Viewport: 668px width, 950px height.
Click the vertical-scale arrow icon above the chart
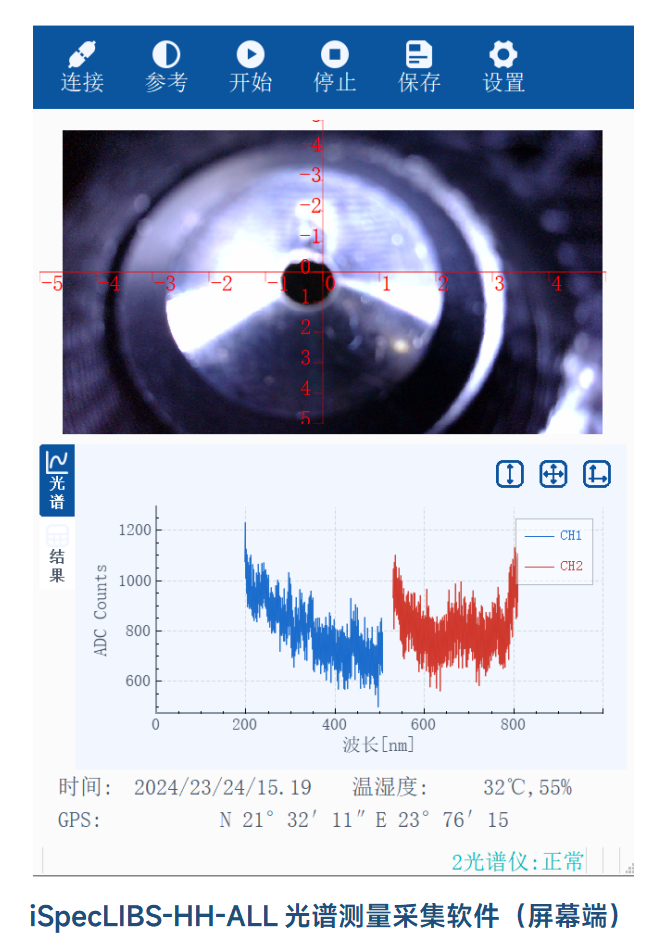coord(510,474)
